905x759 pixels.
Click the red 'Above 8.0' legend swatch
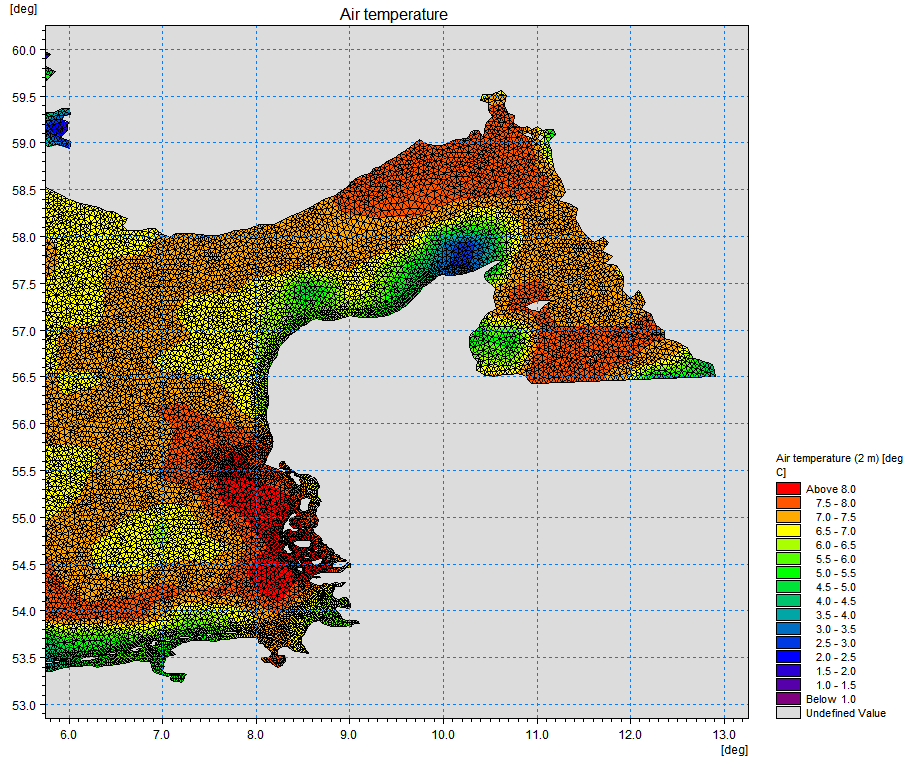(789, 489)
